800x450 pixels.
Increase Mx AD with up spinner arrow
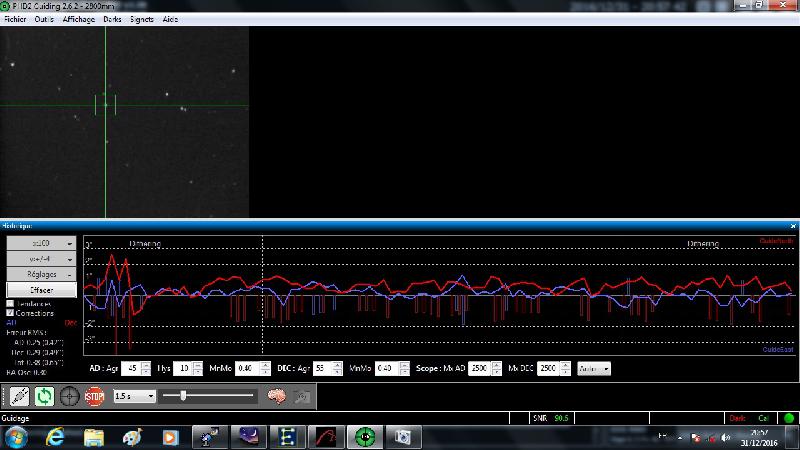click(496, 365)
